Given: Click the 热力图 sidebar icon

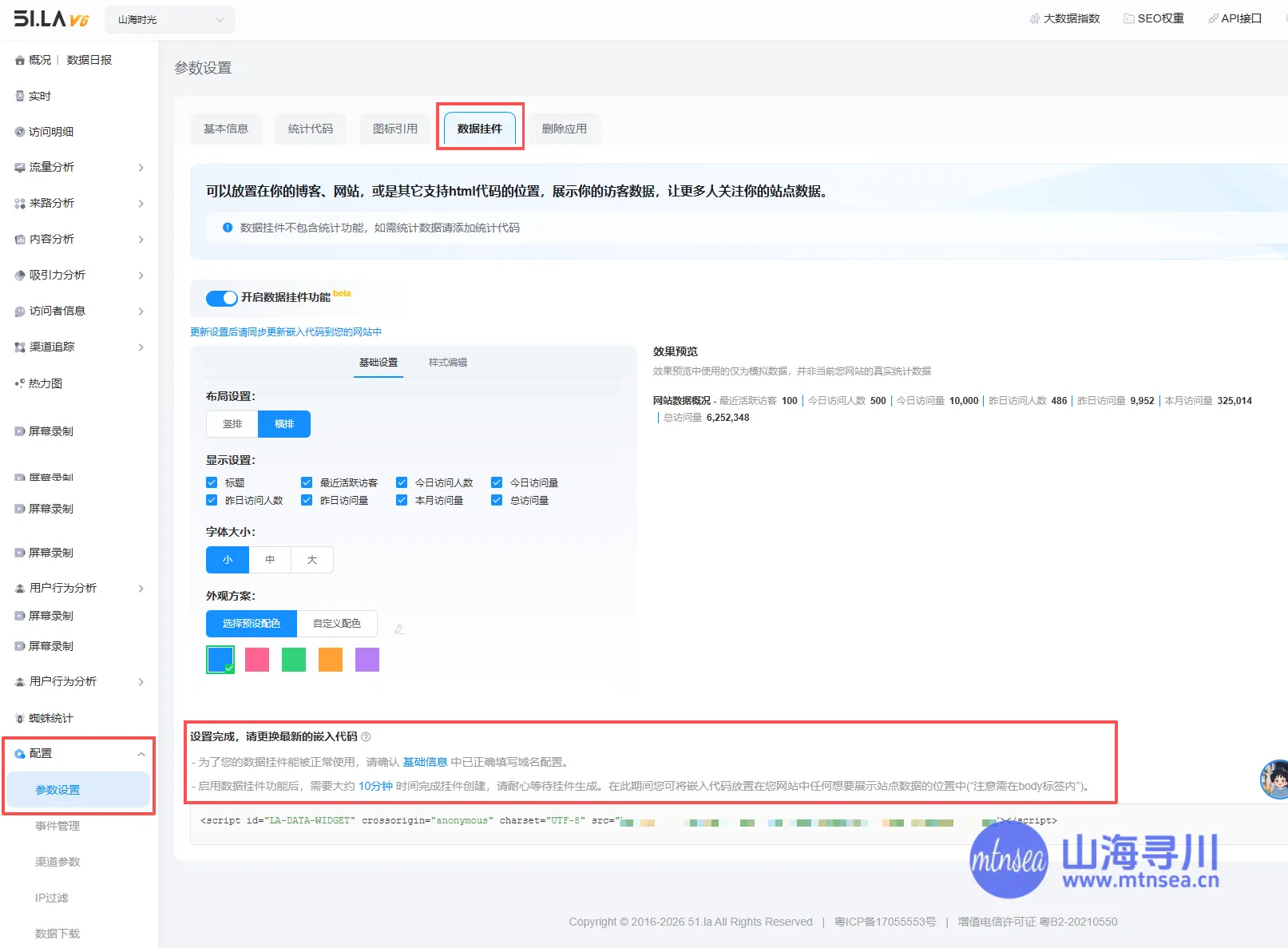Looking at the screenshot, I should point(20,383).
